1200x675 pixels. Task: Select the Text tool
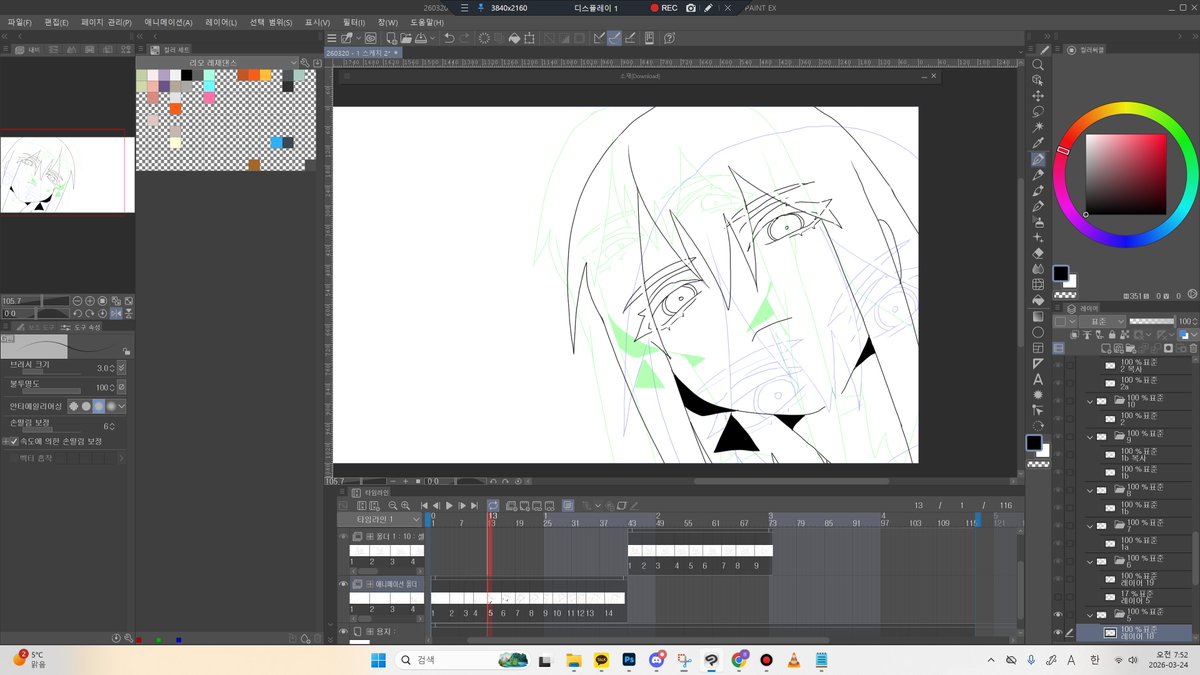1038,379
